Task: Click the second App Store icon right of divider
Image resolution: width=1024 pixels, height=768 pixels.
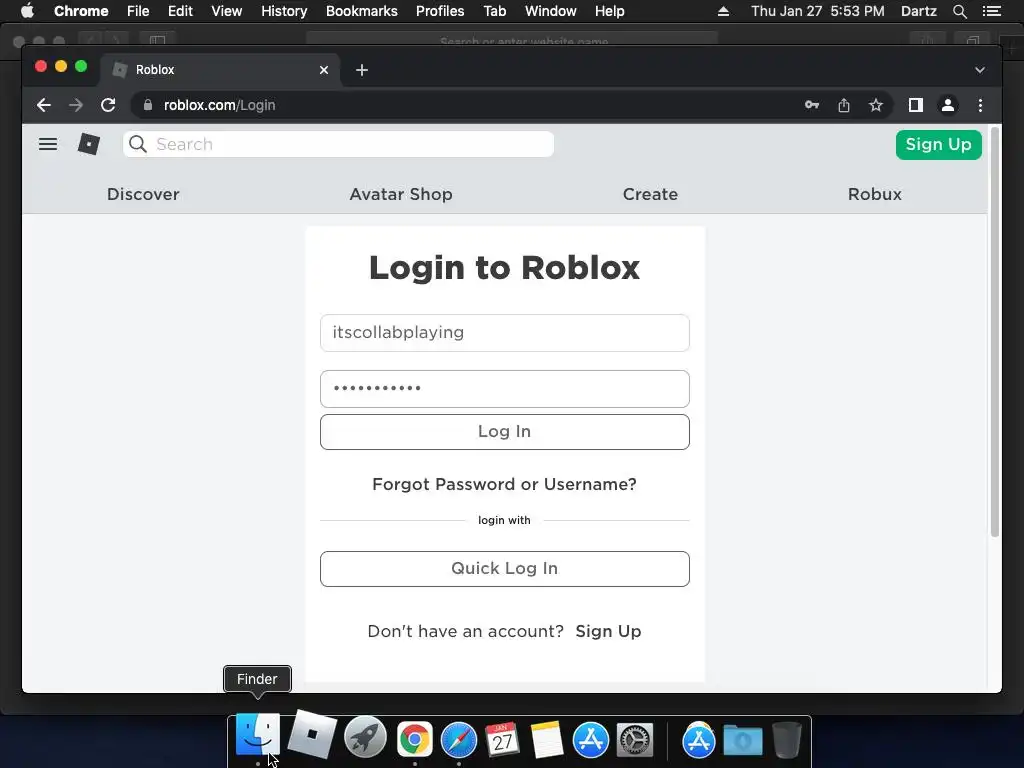Action: click(x=699, y=739)
